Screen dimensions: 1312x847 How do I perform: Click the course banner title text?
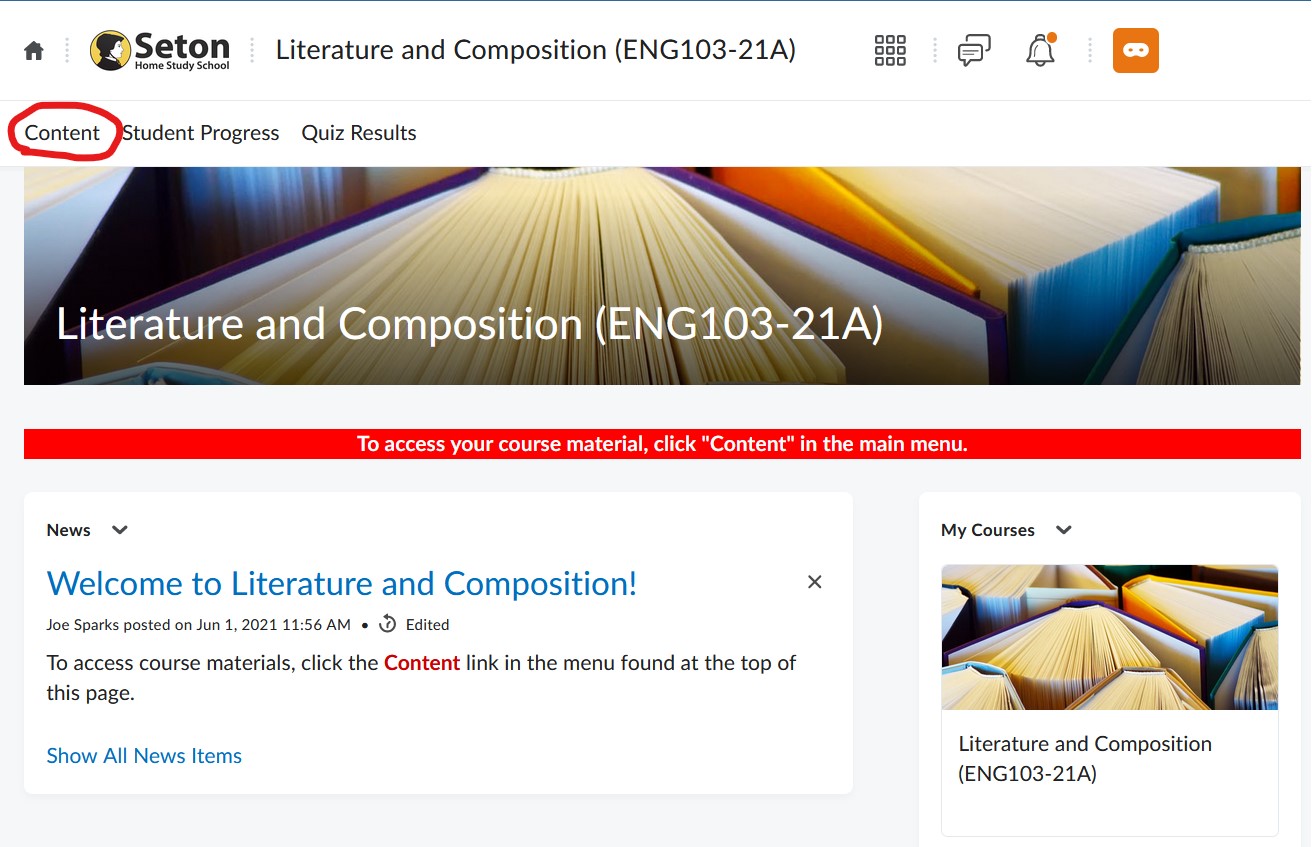pos(470,324)
